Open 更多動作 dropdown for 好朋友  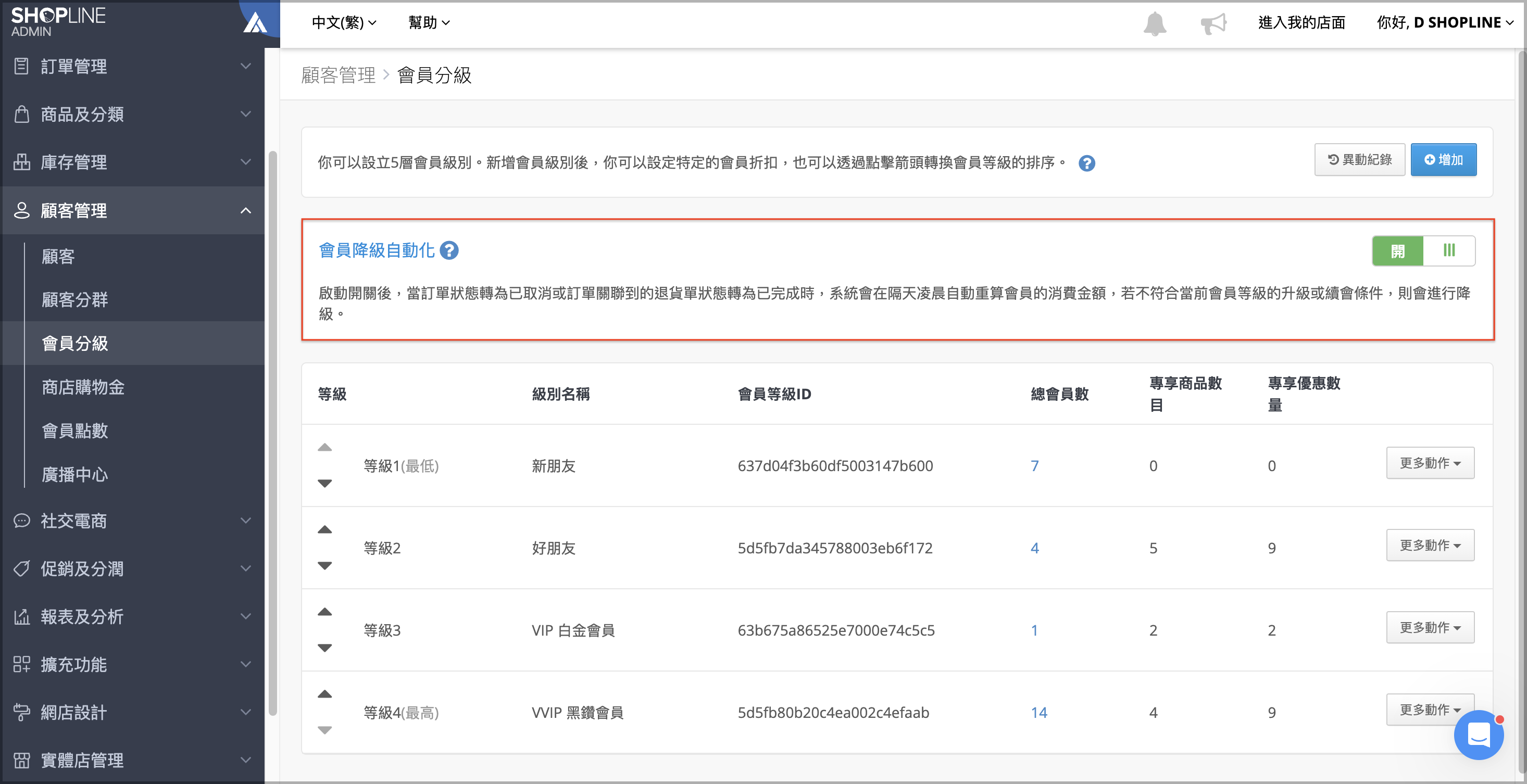click(x=1430, y=545)
